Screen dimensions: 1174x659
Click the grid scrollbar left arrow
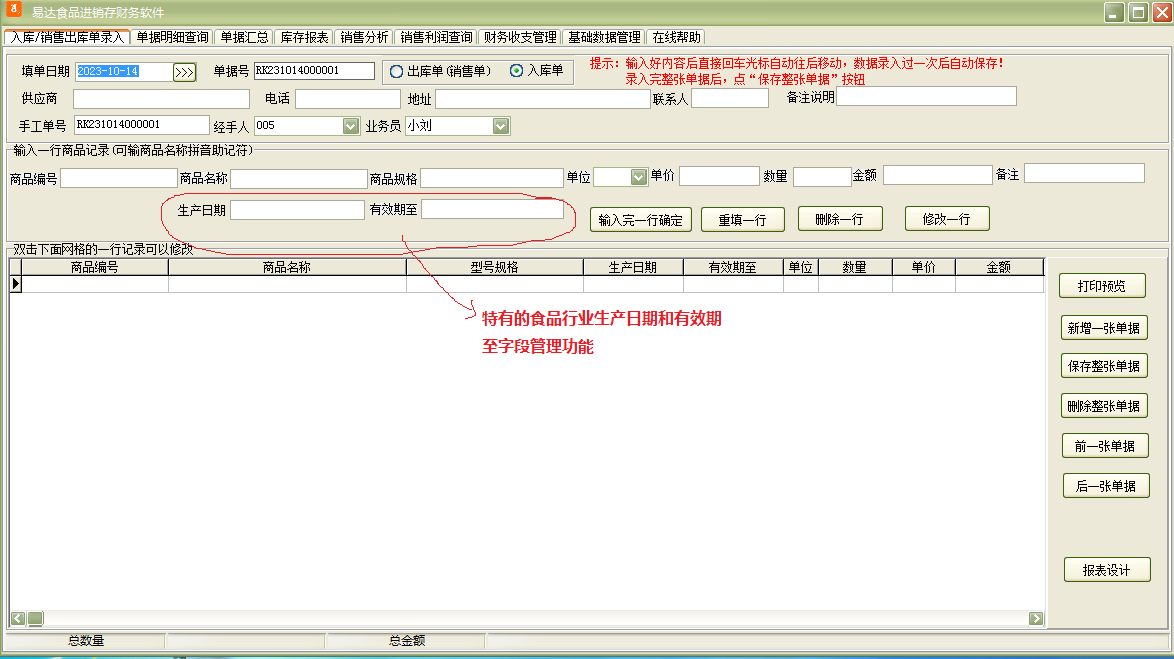pyautogui.click(x=18, y=619)
